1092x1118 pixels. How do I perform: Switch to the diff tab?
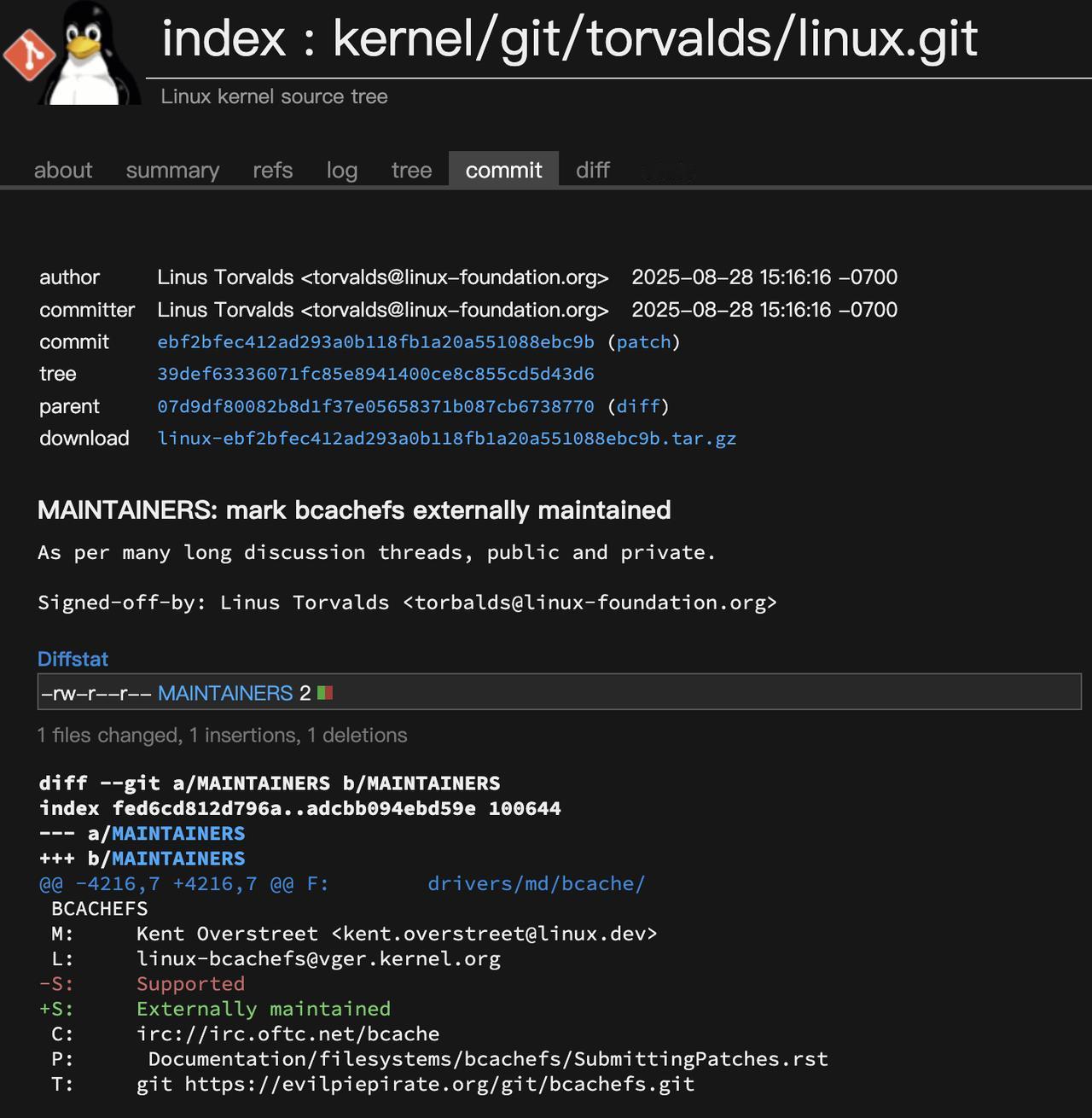click(x=592, y=170)
